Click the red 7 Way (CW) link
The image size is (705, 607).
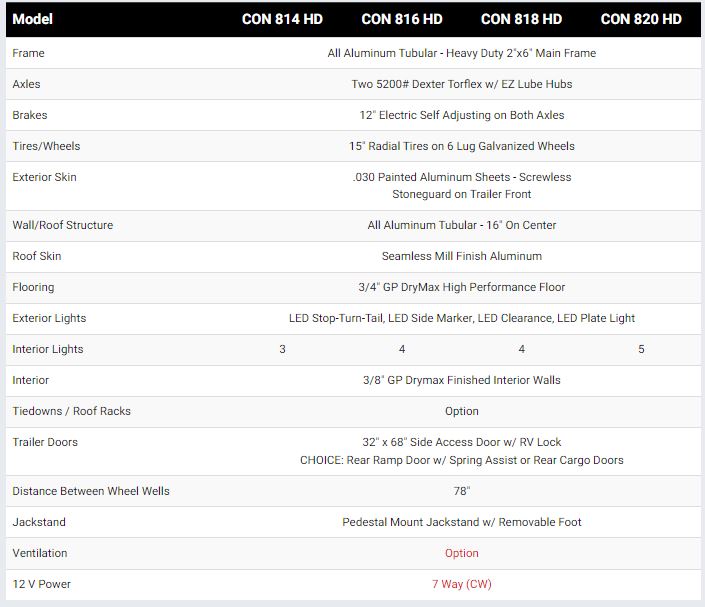[462, 584]
